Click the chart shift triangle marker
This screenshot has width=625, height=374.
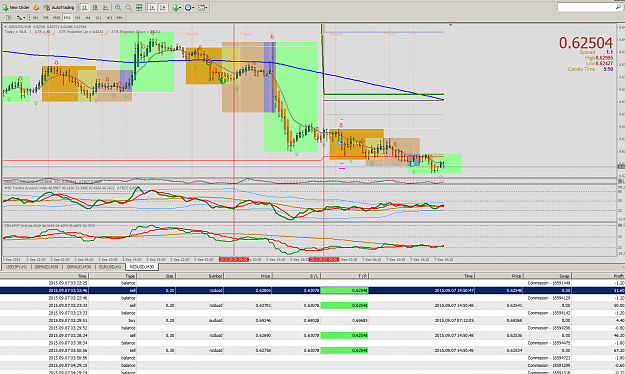[450, 25]
